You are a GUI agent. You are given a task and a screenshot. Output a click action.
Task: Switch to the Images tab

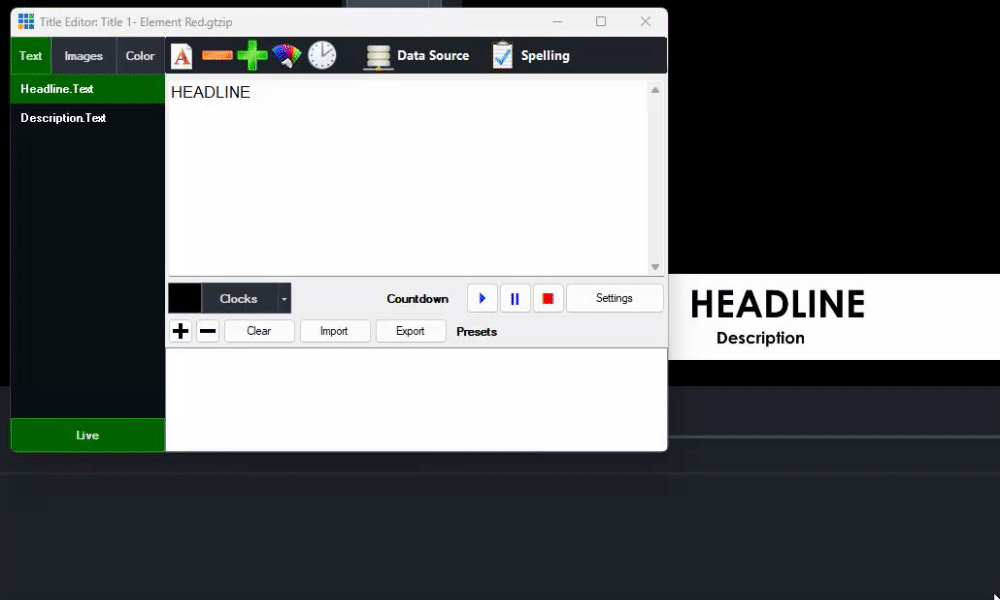pos(83,55)
